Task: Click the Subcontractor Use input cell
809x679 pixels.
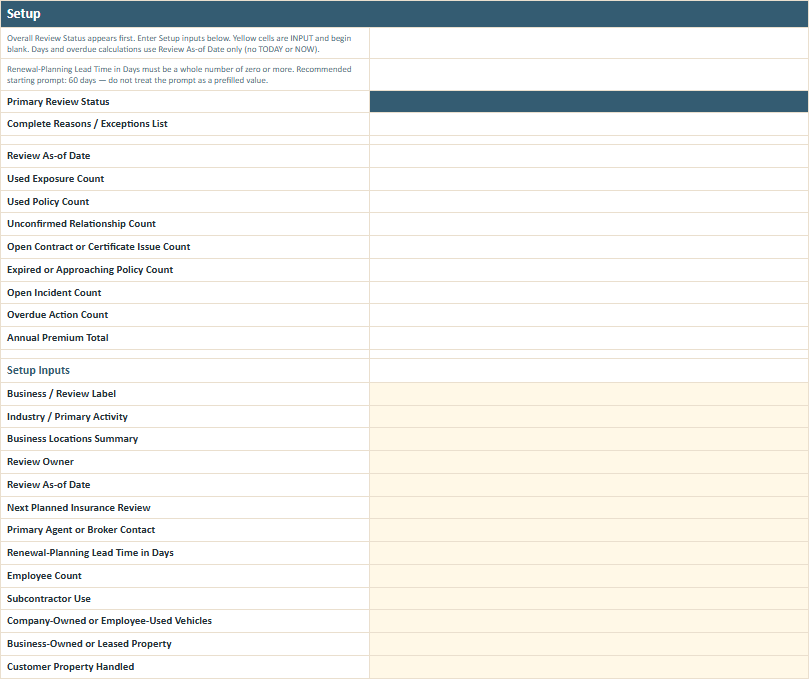Action: point(589,599)
